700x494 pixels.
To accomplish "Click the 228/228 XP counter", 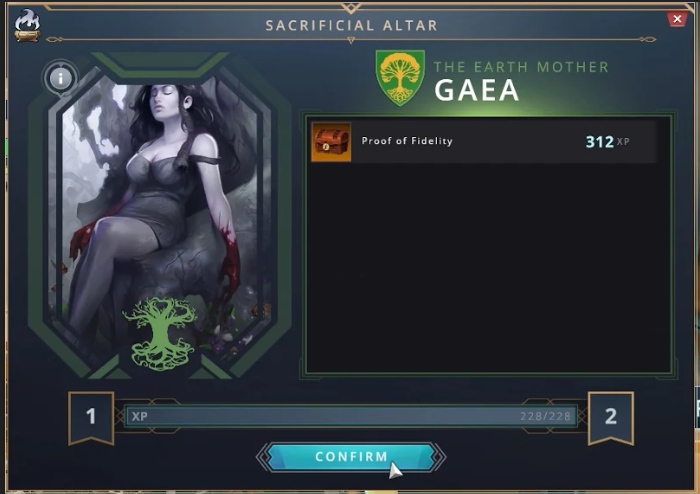I will pos(545,416).
